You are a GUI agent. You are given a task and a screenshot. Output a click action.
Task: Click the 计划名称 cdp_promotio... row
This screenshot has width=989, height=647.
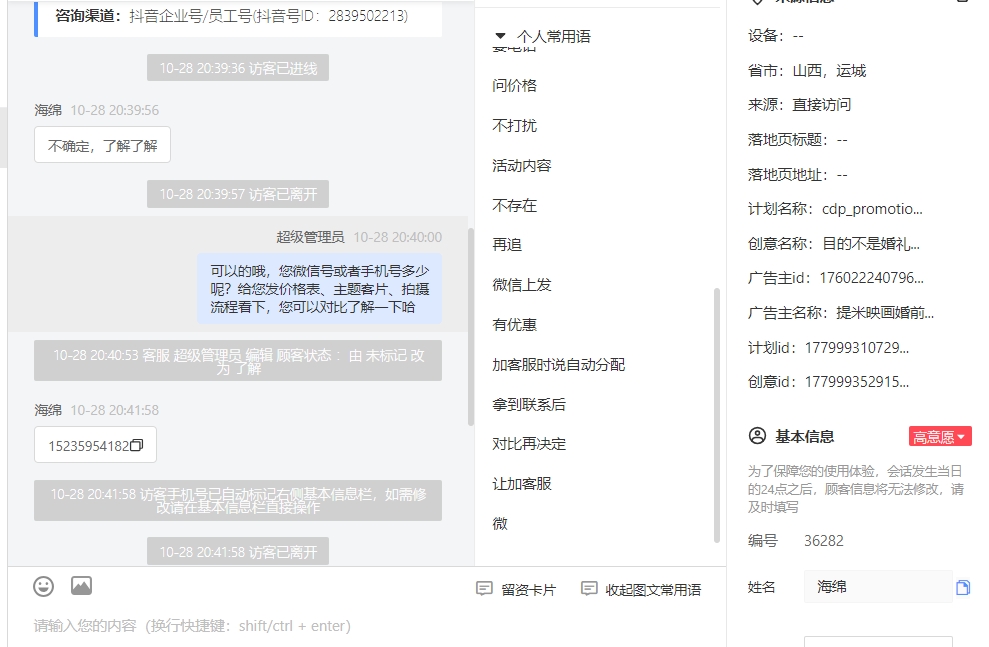(x=835, y=209)
